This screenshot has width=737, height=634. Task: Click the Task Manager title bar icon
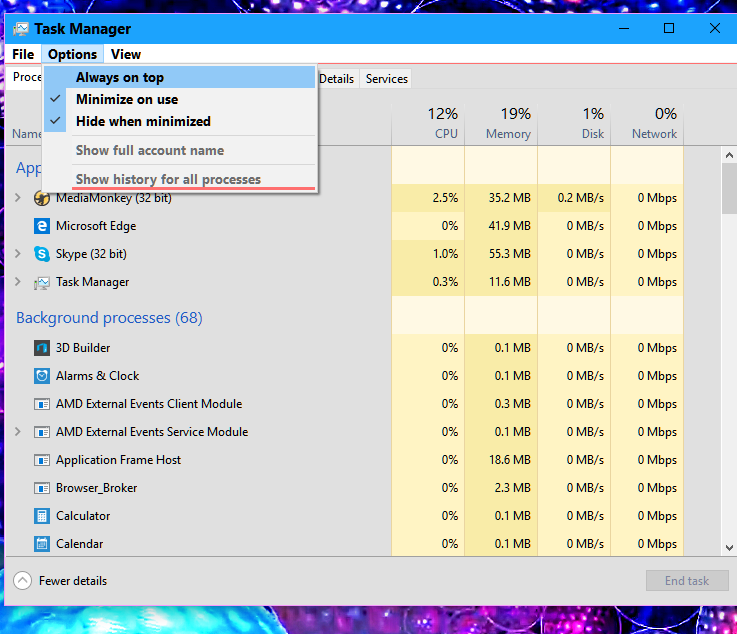(x=21, y=29)
